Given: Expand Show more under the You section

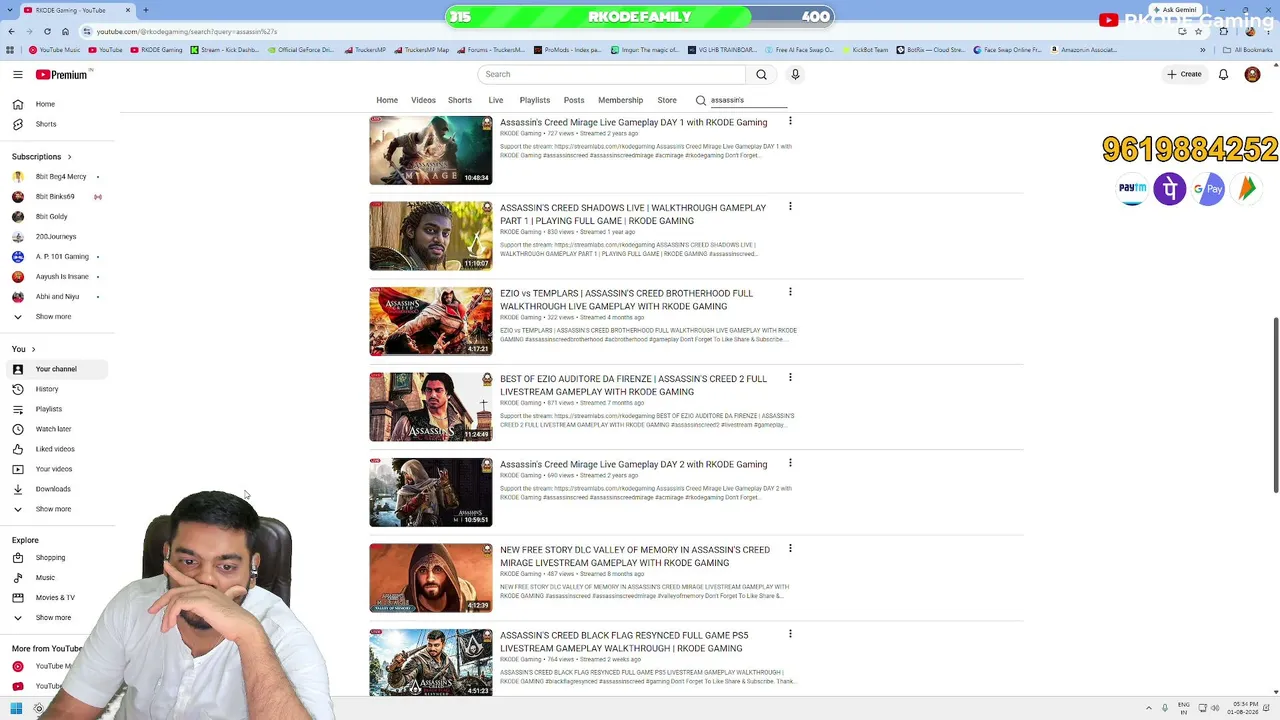Looking at the screenshot, I should point(53,509).
